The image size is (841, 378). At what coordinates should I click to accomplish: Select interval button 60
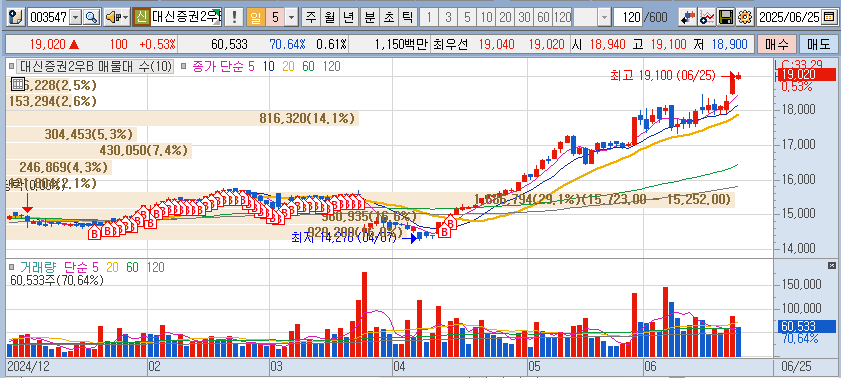[x=543, y=17]
